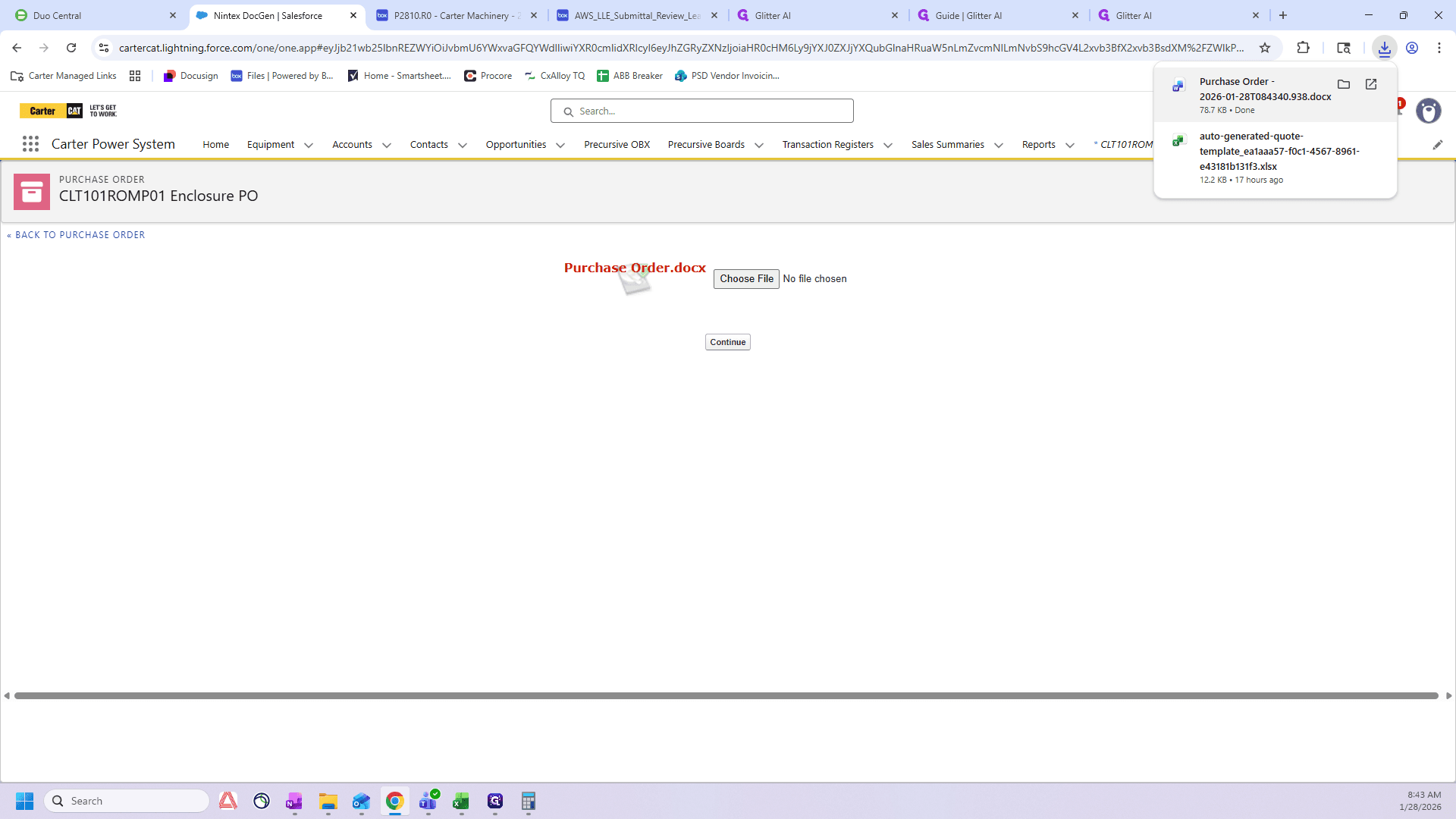Click the Salesforce user avatar icon
This screenshot has height=819, width=1456.
tap(1429, 111)
